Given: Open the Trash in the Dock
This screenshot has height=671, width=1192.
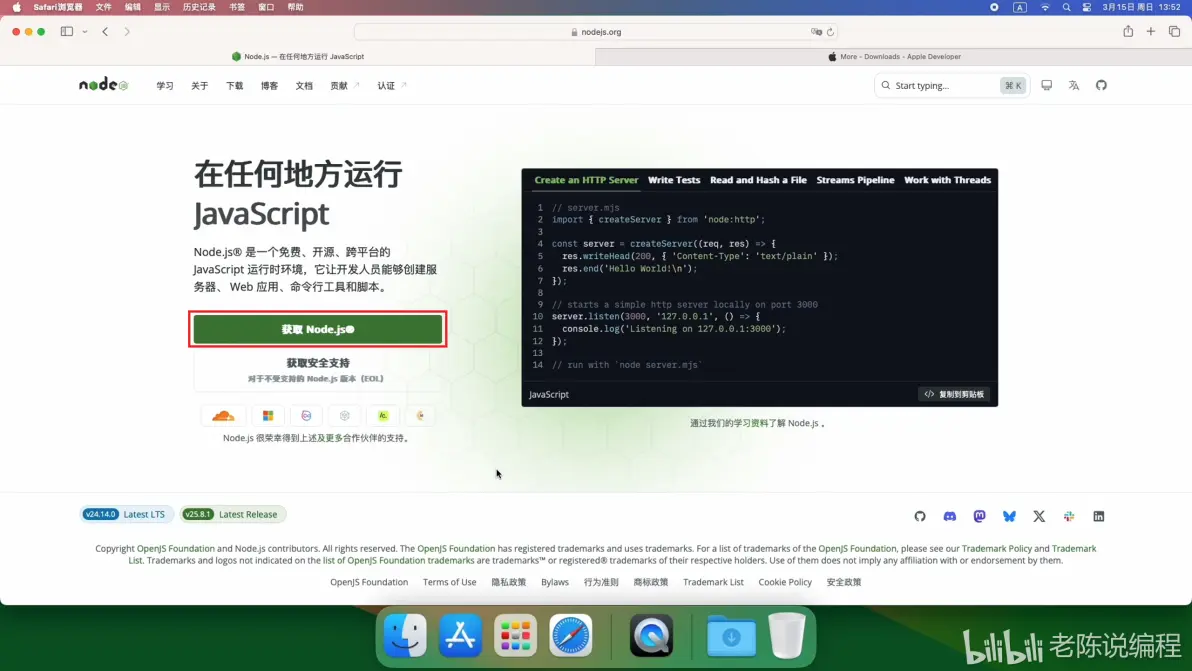Looking at the screenshot, I should click(x=787, y=635).
